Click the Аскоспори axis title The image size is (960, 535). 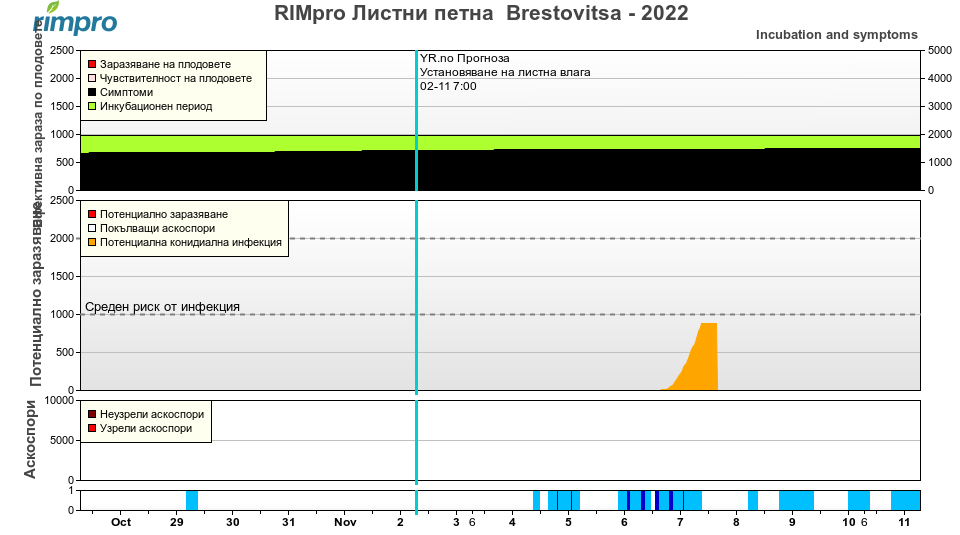[x=31, y=440]
